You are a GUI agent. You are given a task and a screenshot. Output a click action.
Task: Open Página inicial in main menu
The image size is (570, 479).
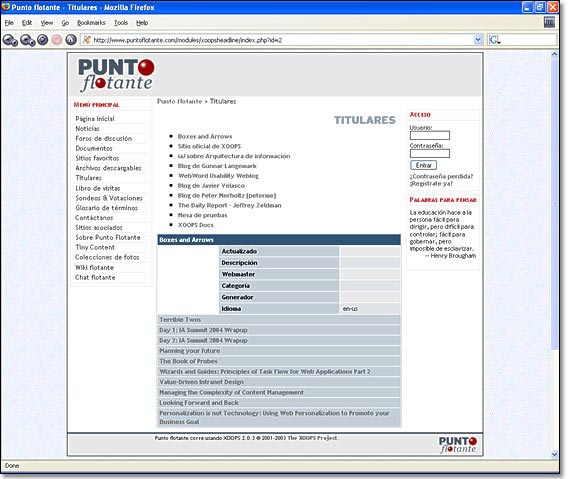tap(95, 119)
